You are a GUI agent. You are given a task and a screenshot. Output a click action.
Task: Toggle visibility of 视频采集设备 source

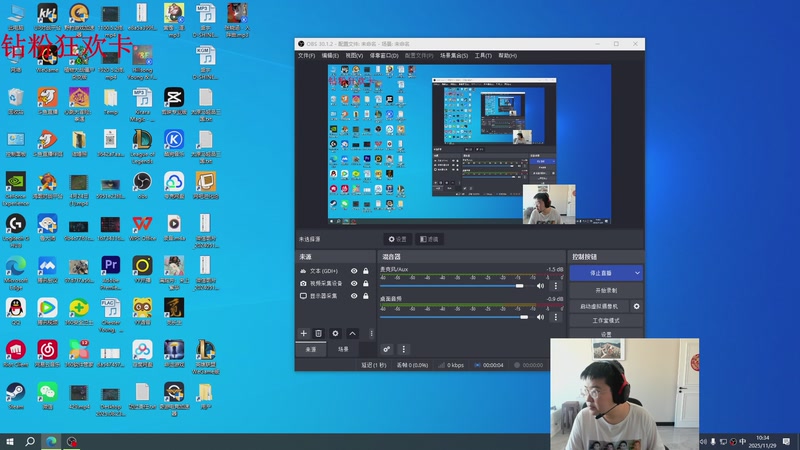(354, 283)
